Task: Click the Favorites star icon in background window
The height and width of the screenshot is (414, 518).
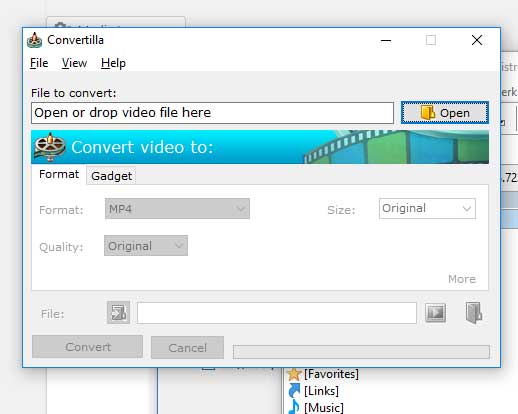Action: click(294, 374)
